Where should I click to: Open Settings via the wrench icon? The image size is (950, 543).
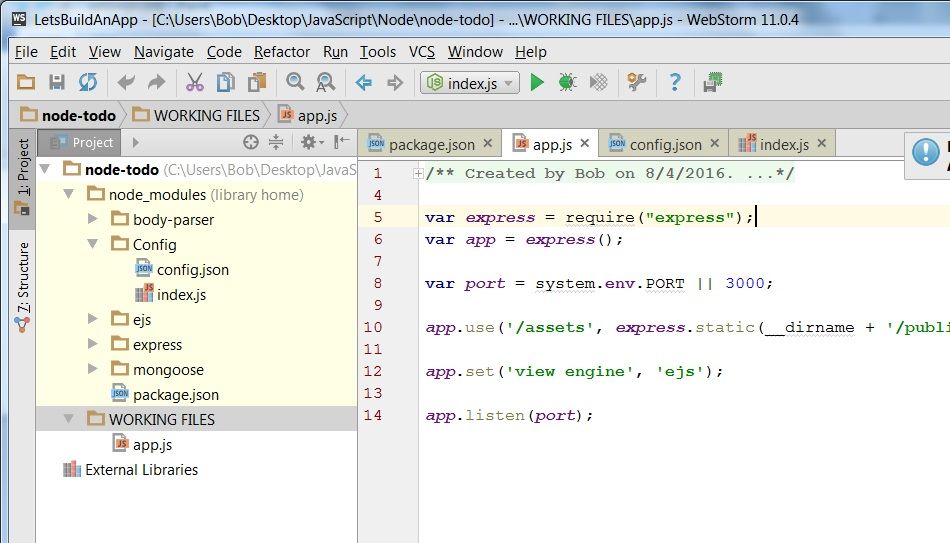(x=636, y=83)
